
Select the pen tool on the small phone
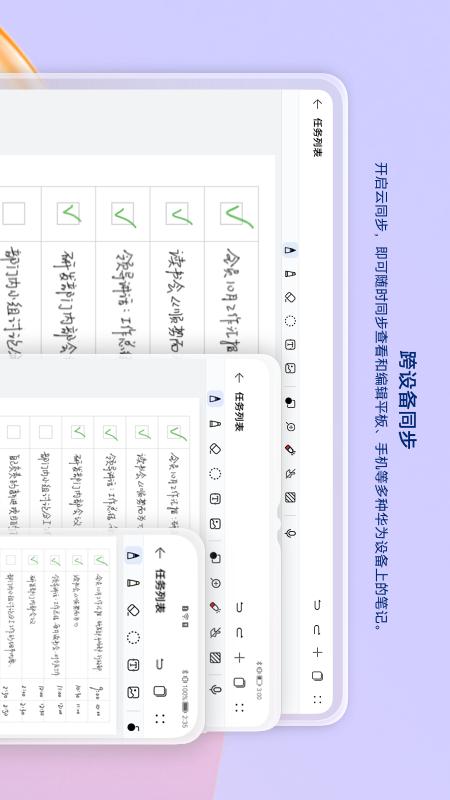coord(133,555)
